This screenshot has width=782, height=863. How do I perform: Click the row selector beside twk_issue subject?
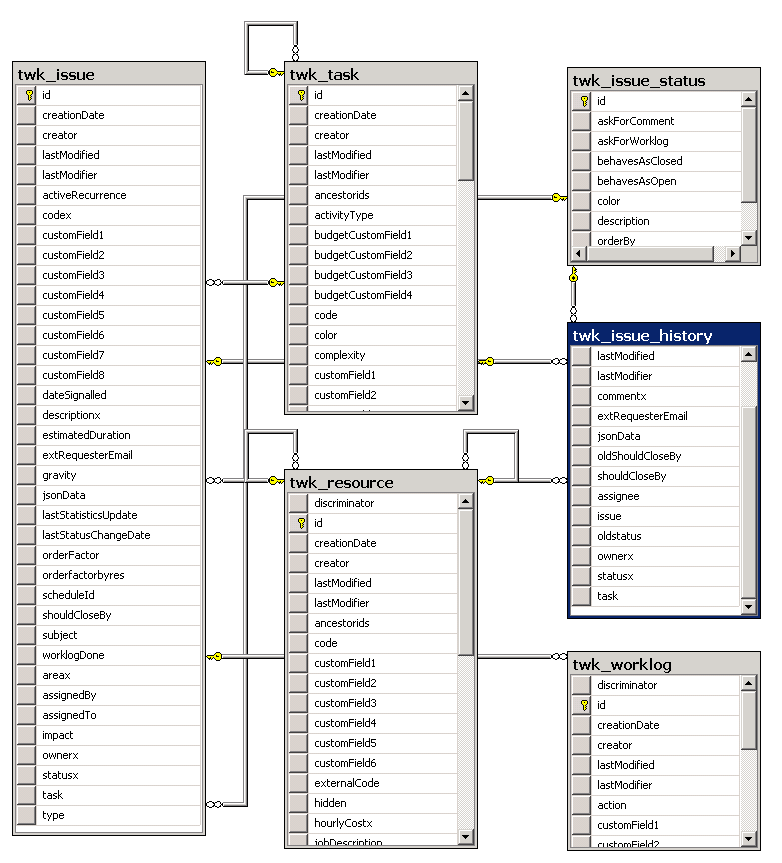[28, 635]
